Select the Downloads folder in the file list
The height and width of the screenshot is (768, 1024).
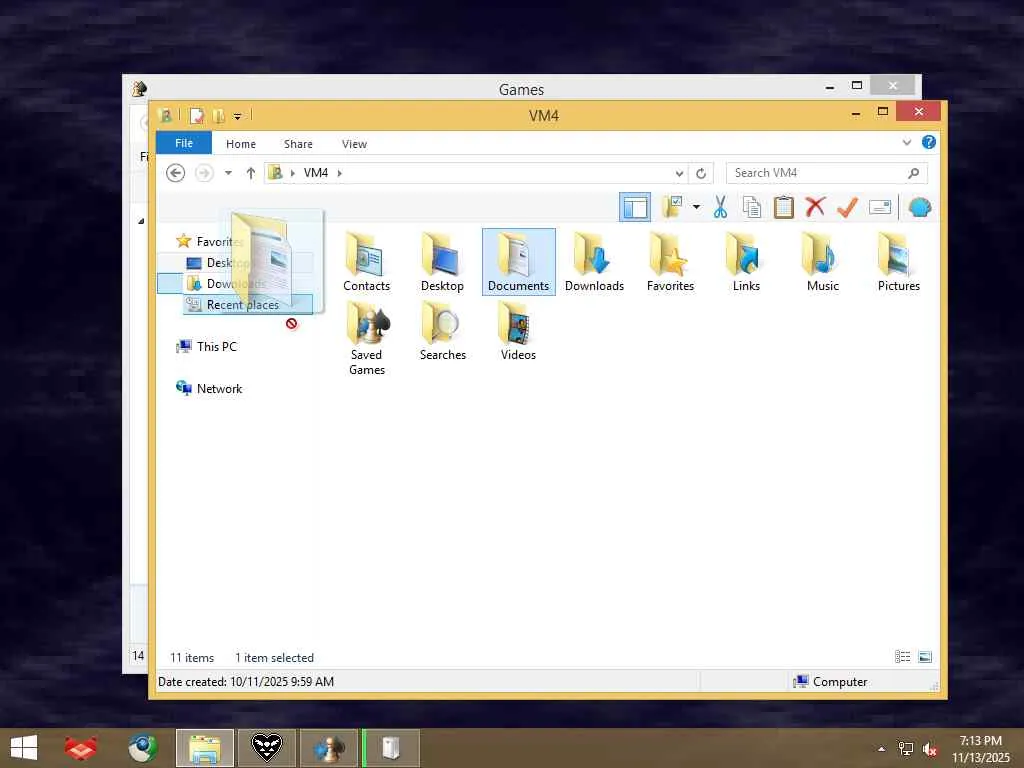(594, 261)
